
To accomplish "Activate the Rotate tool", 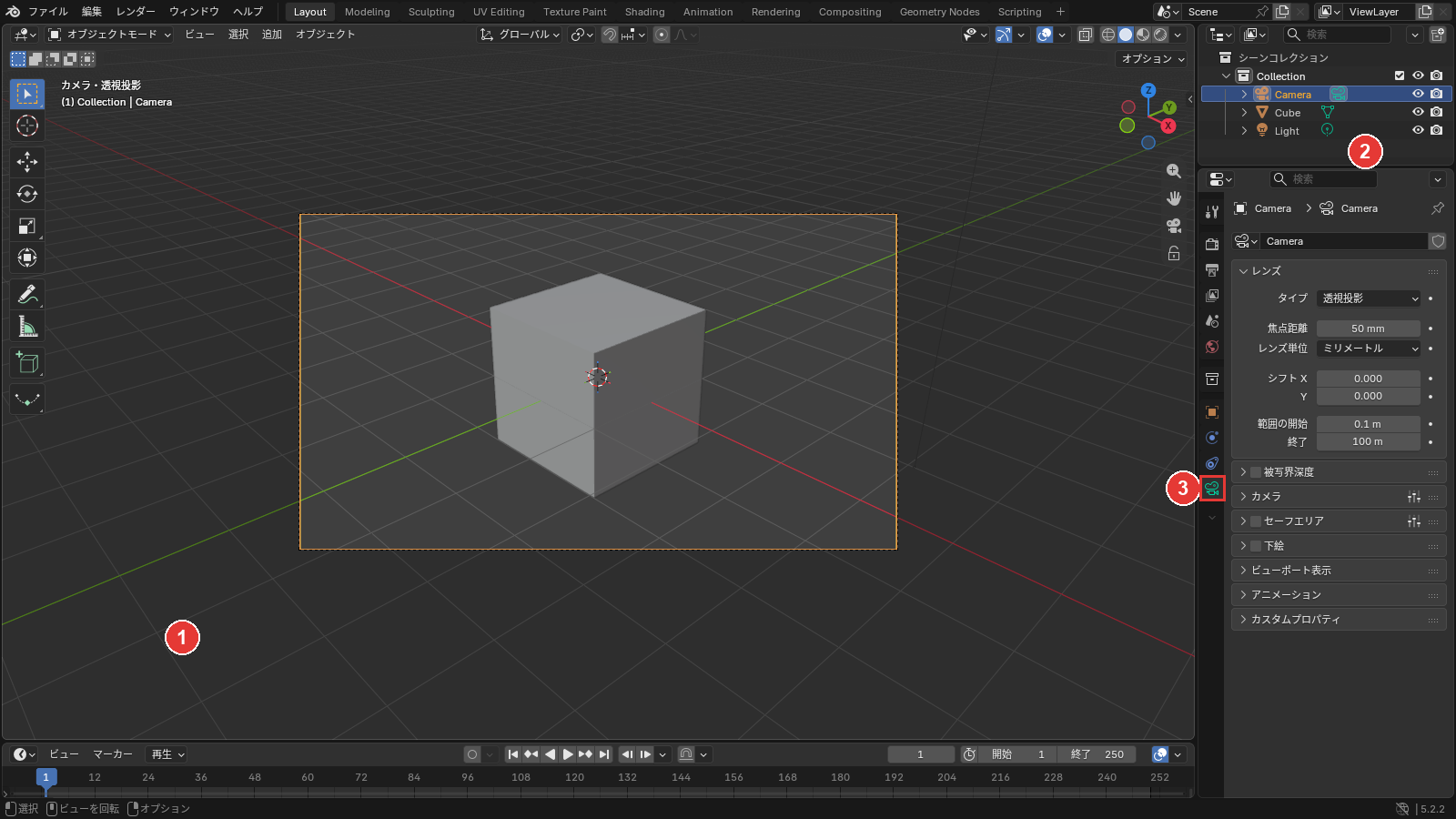I will click(27, 194).
